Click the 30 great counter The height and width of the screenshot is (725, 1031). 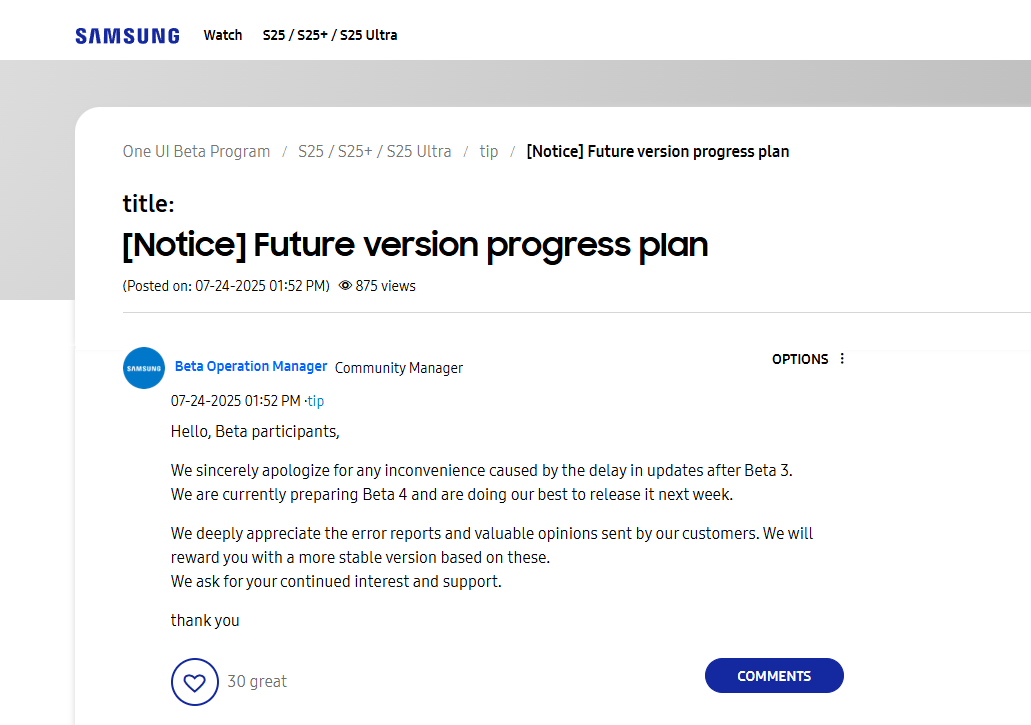(x=257, y=681)
